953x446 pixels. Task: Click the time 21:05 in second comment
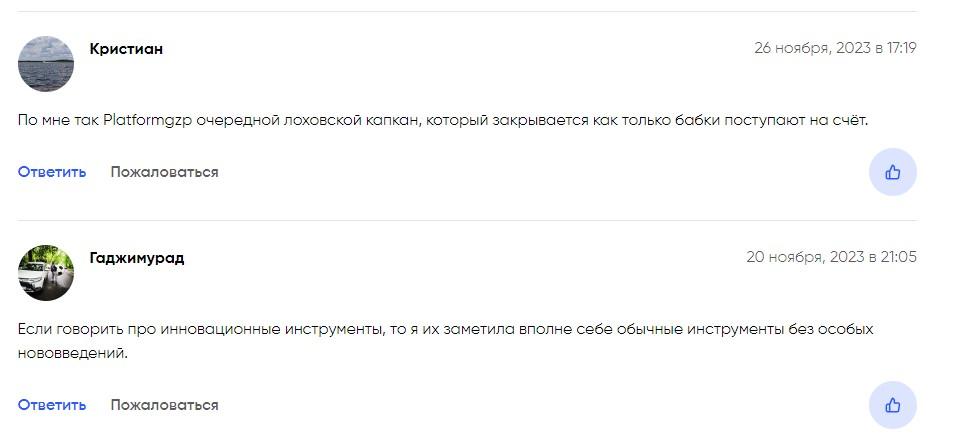898,257
